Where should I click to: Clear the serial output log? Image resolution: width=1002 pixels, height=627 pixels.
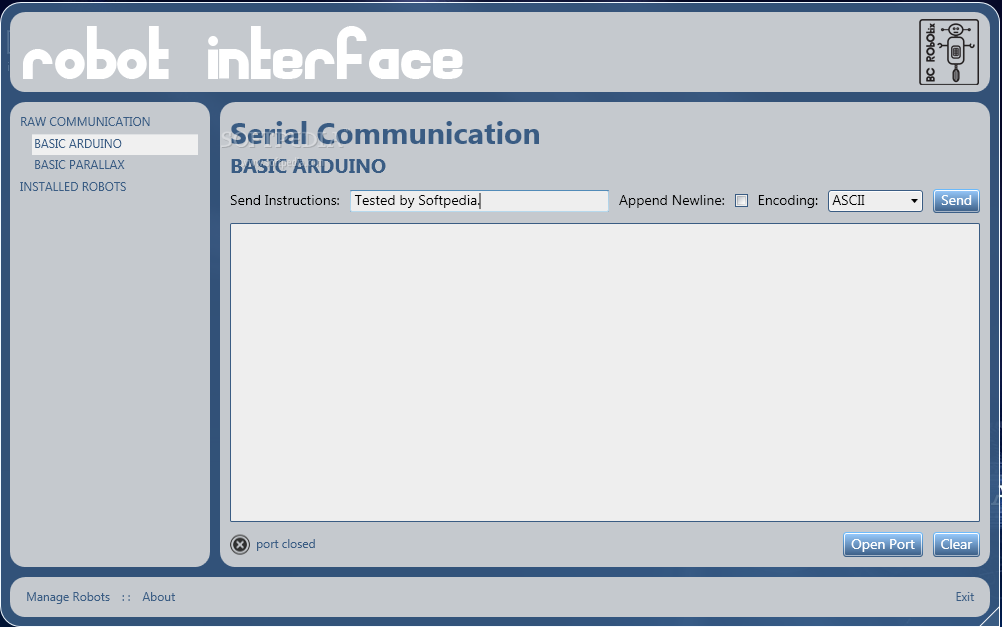coord(956,544)
